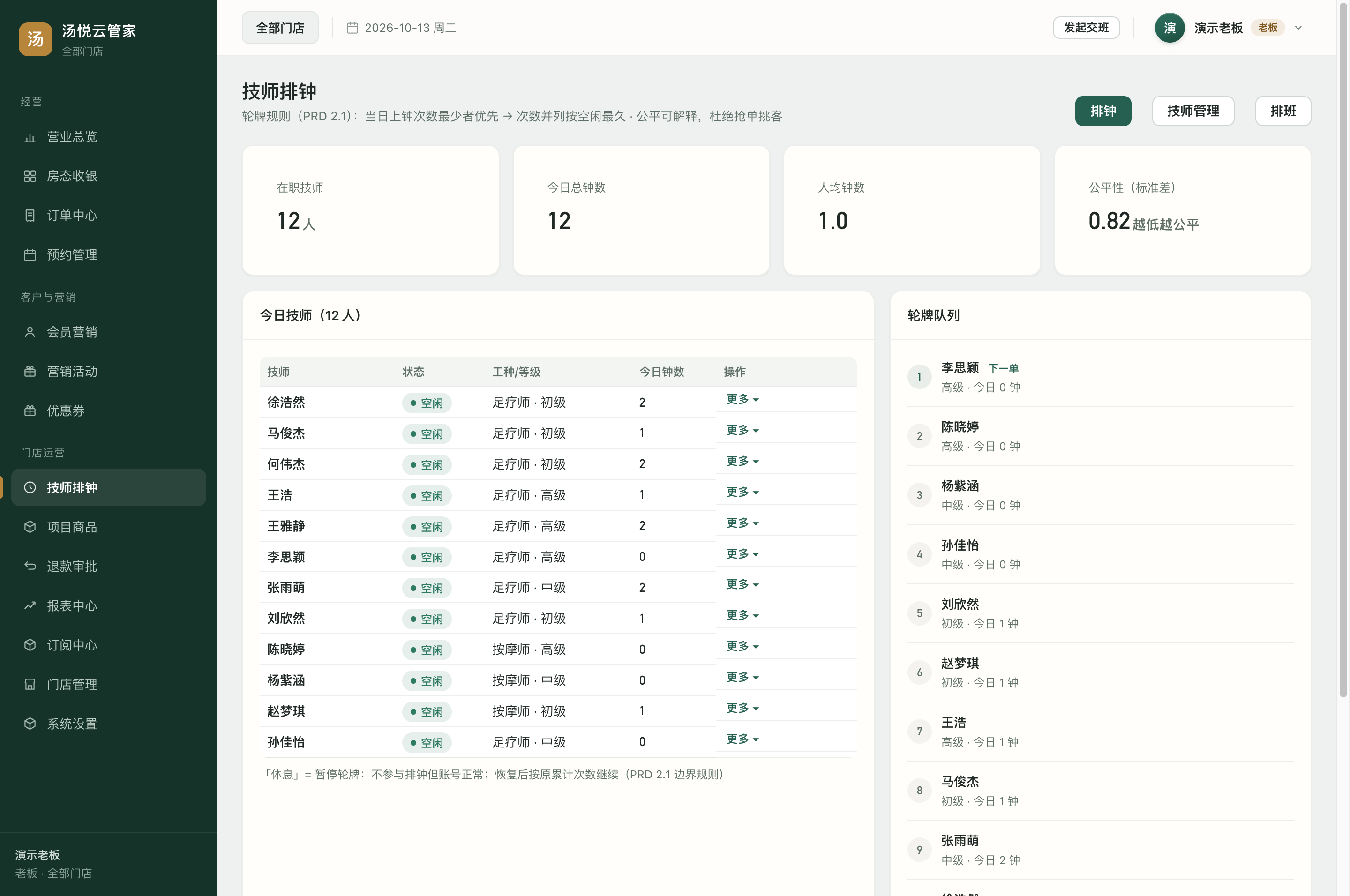1350x896 pixels.
Task: Open 更多 dropdown for 李思颖
Action: (742, 554)
